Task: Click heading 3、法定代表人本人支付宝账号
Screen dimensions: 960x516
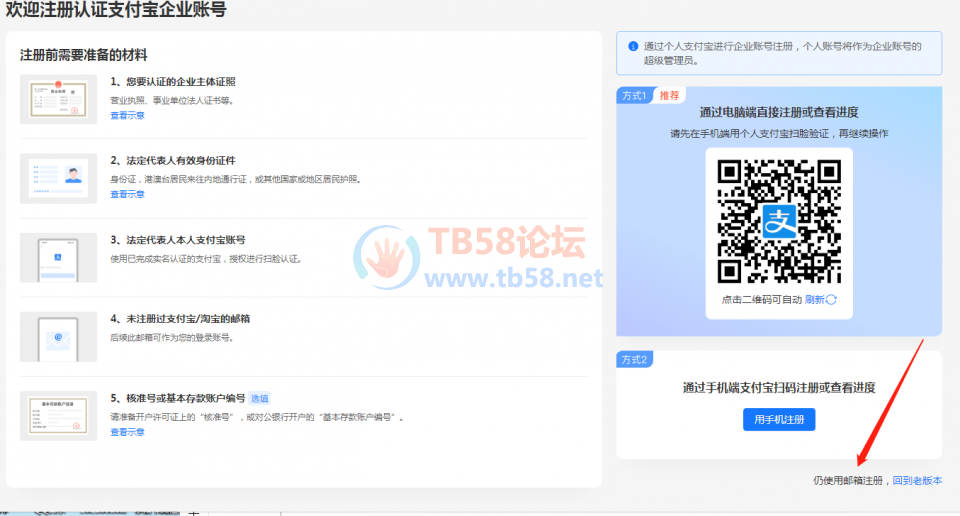Action: [178, 240]
